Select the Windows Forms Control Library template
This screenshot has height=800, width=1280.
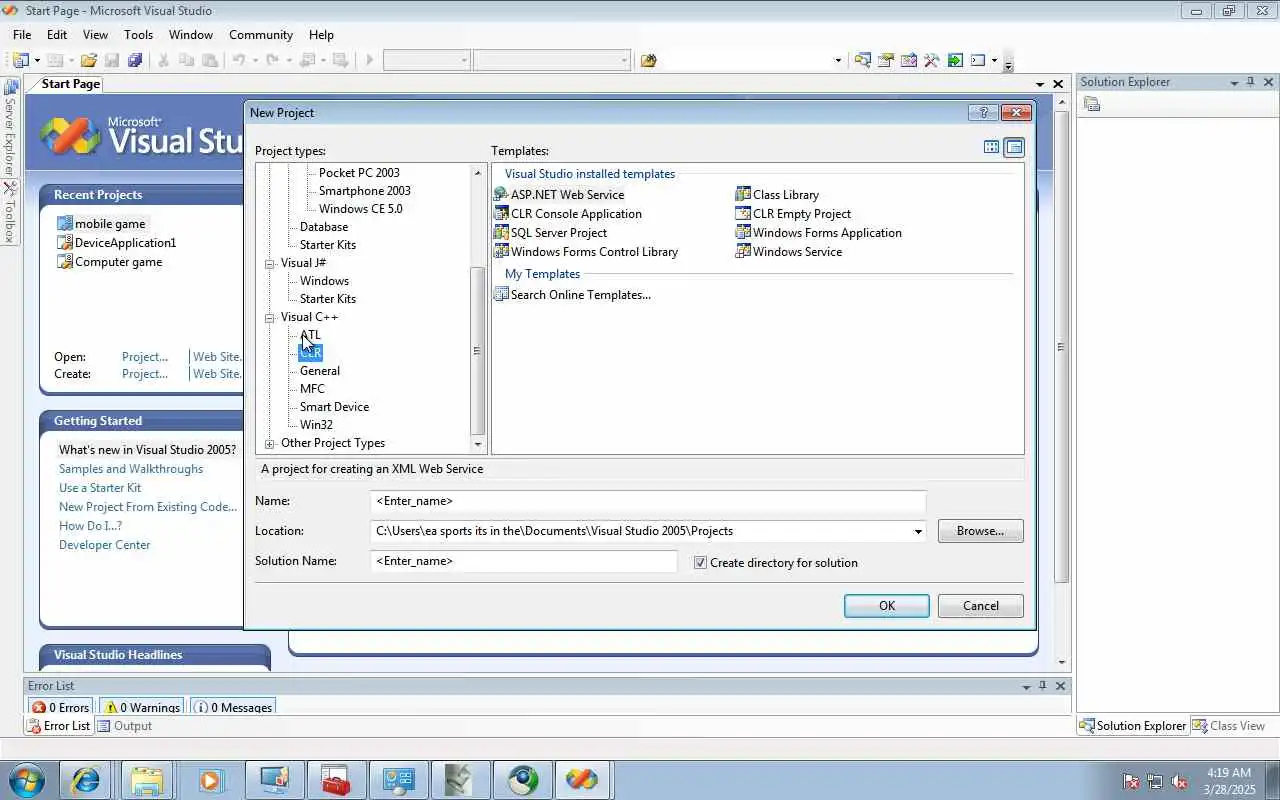tap(586, 252)
